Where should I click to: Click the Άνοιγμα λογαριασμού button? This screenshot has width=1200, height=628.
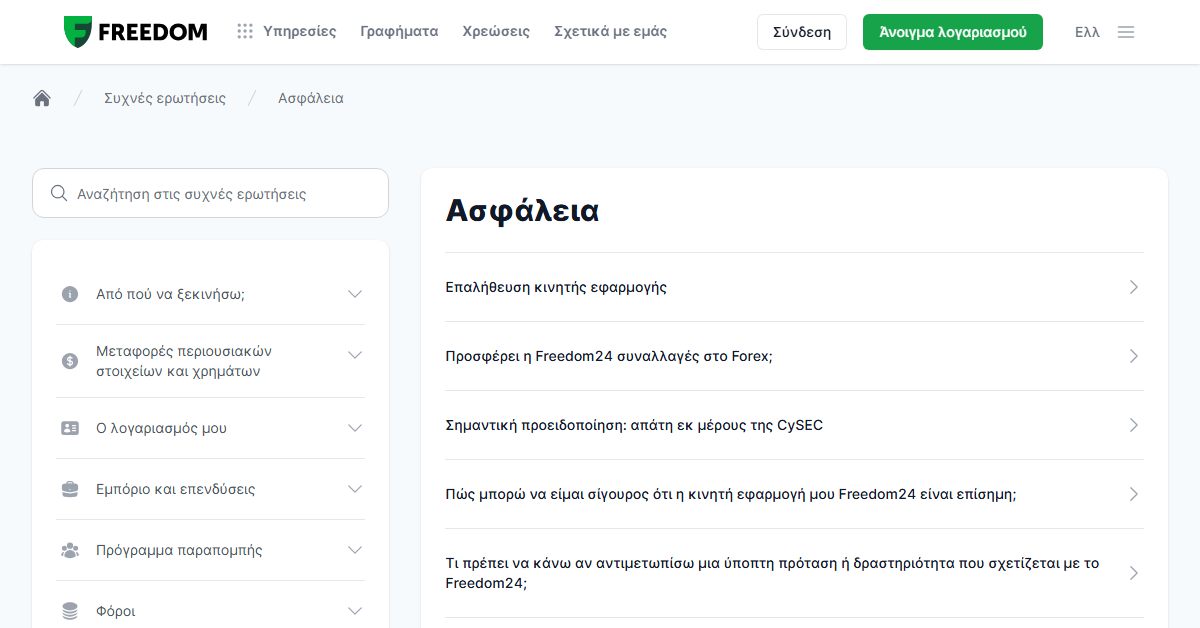tap(953, 32)
